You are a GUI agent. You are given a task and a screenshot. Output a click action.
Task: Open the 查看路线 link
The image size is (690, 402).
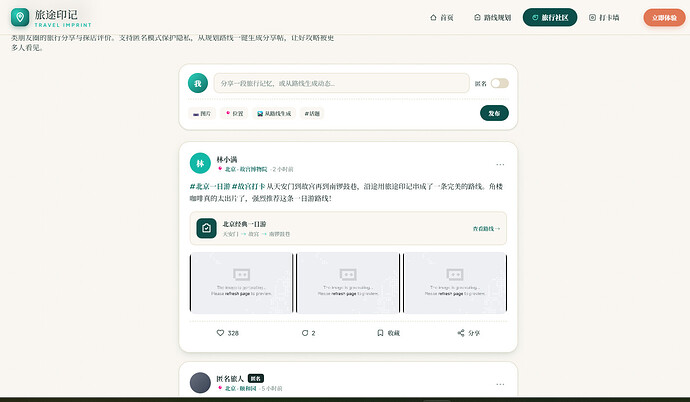(486, 229)
